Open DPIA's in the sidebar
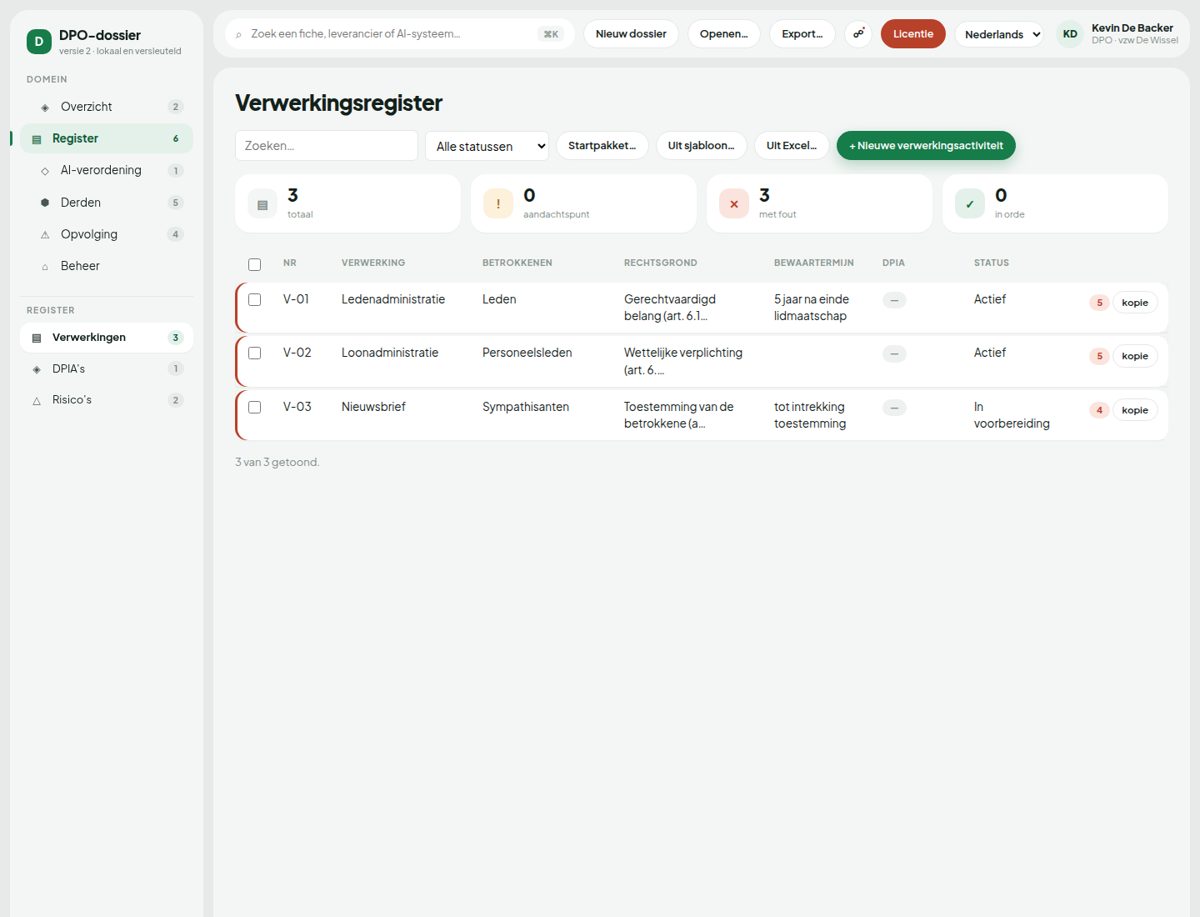The width and height of the screenshot is (1200, 917). coord(106,369)
